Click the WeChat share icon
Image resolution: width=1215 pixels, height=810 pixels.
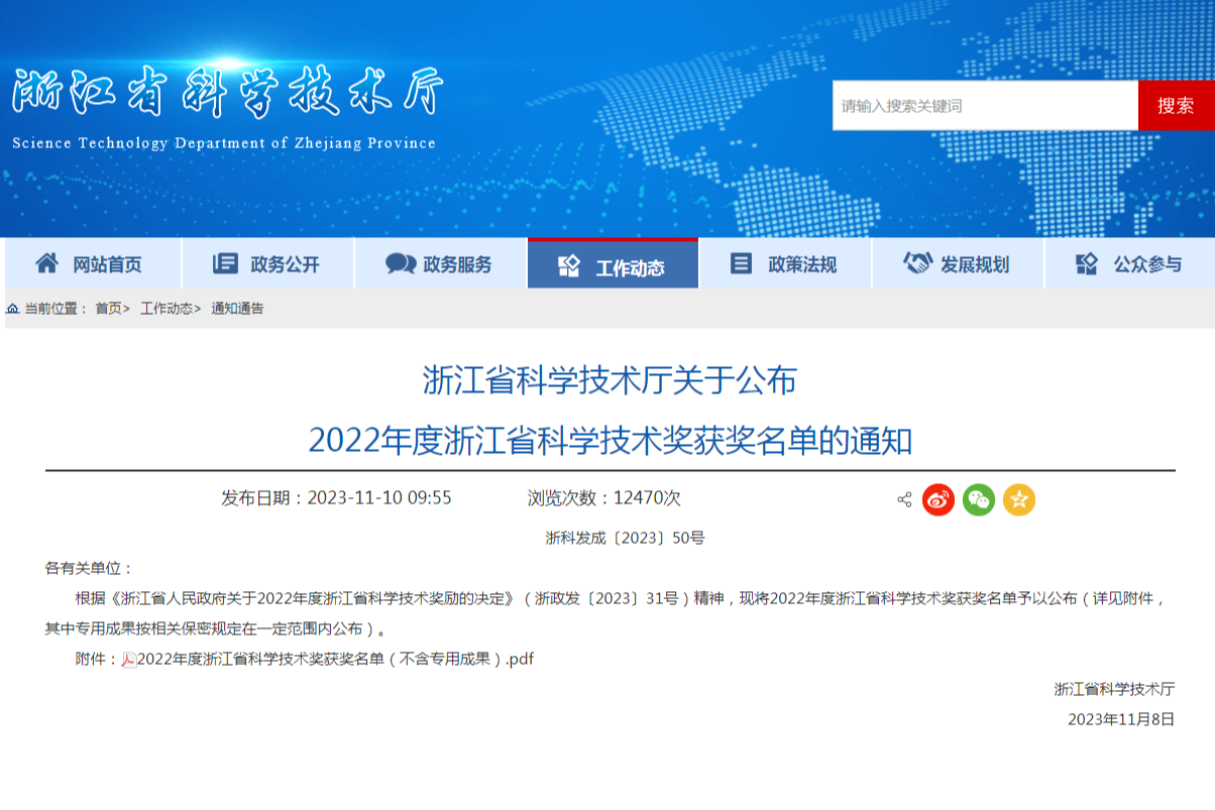[978, 500]
